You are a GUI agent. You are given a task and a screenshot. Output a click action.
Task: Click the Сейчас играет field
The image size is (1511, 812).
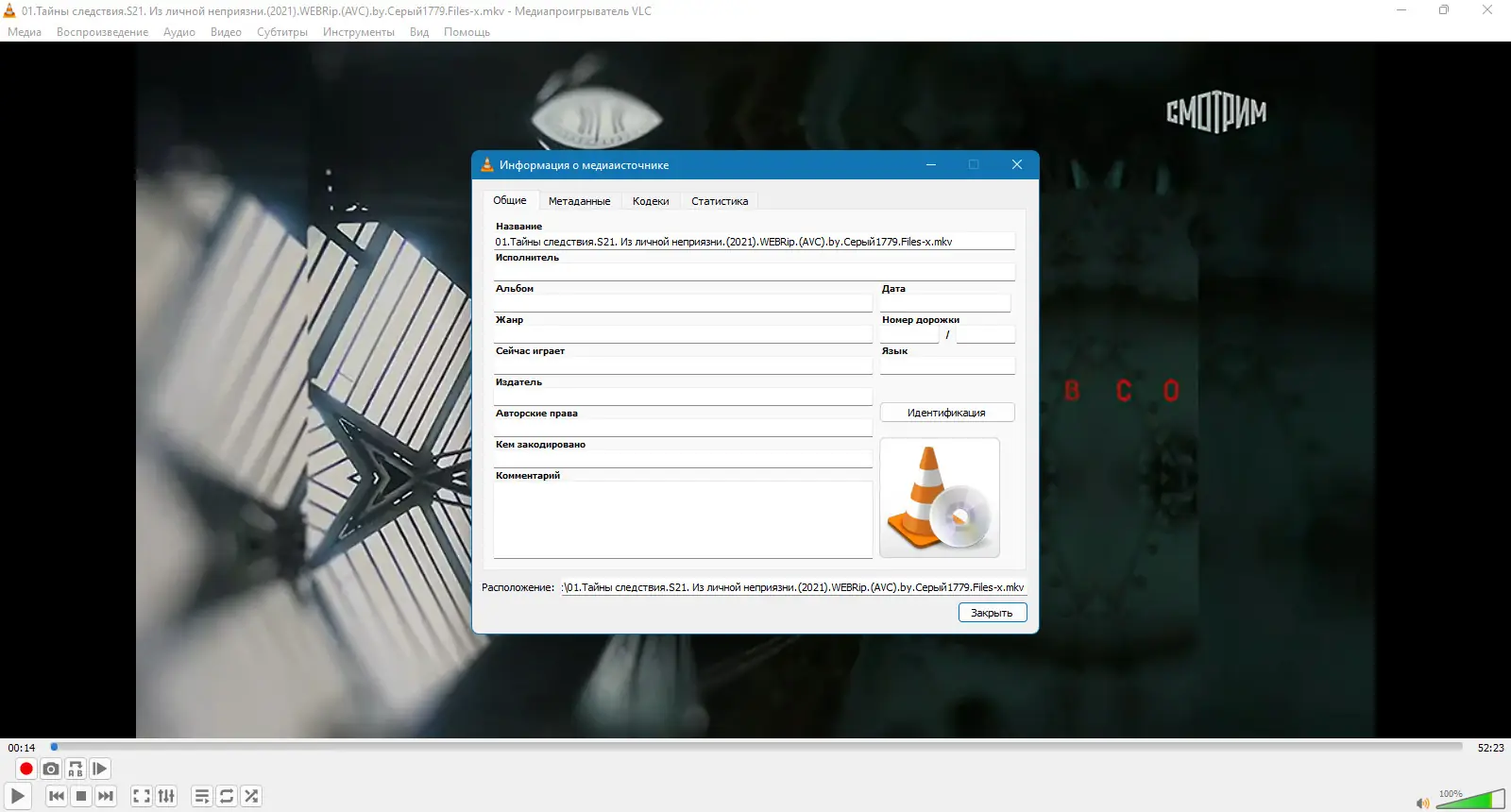tap(683, 366)
